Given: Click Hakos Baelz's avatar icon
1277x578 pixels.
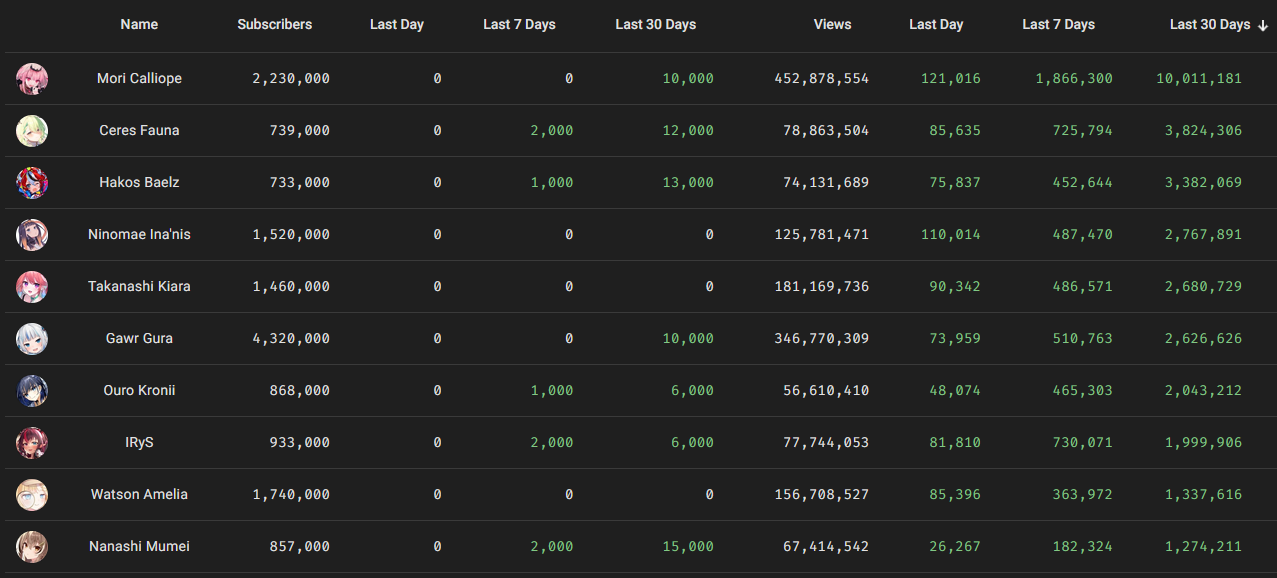Looking at the screenshot, I should (32, 183).
